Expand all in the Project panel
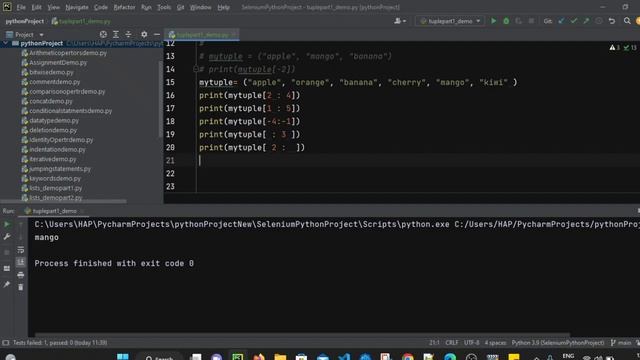 pyautogui.click(x=116, y=35)
